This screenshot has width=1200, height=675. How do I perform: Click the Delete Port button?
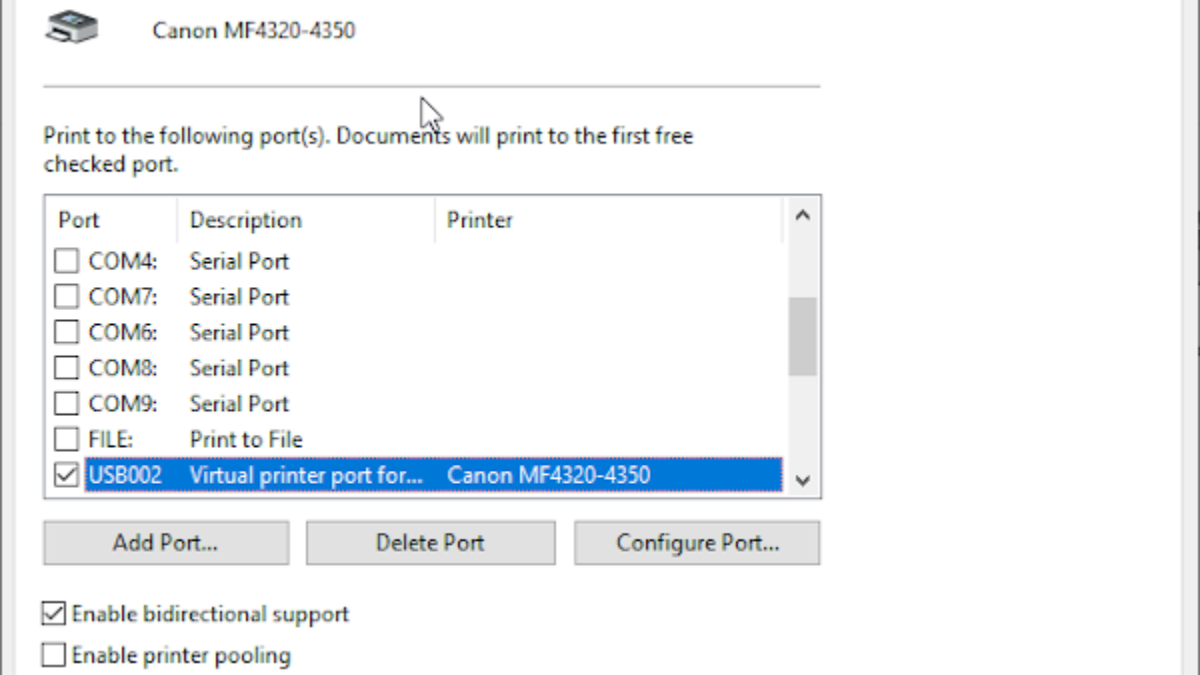[430, 543]
